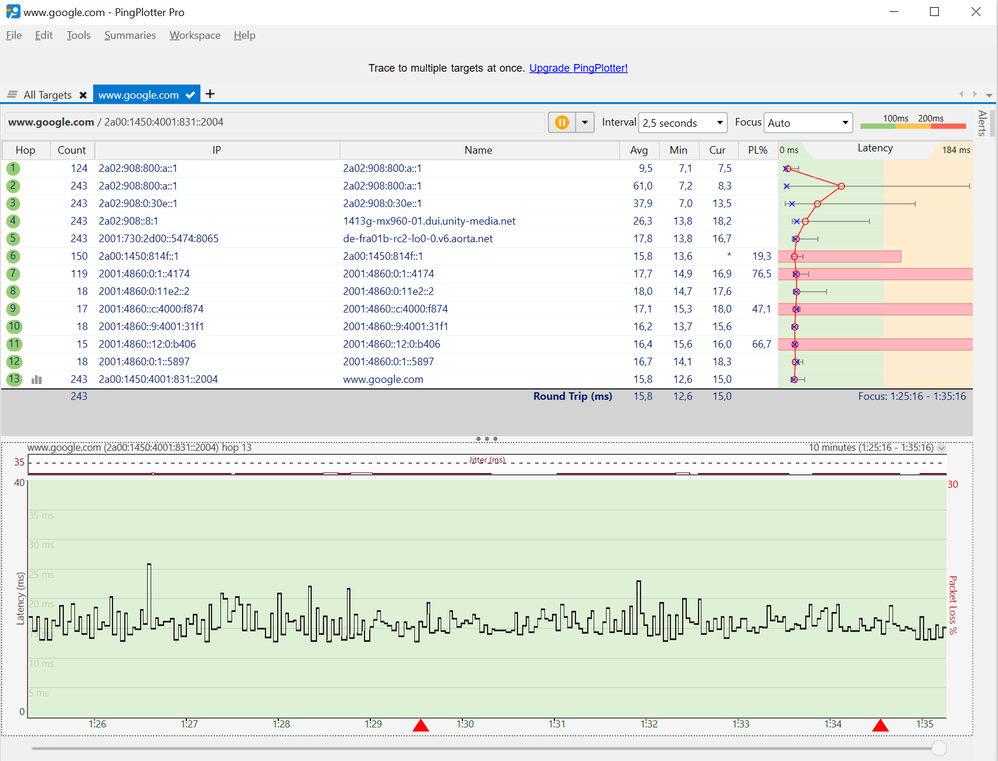Click the pause trace icon

[564, 122]
